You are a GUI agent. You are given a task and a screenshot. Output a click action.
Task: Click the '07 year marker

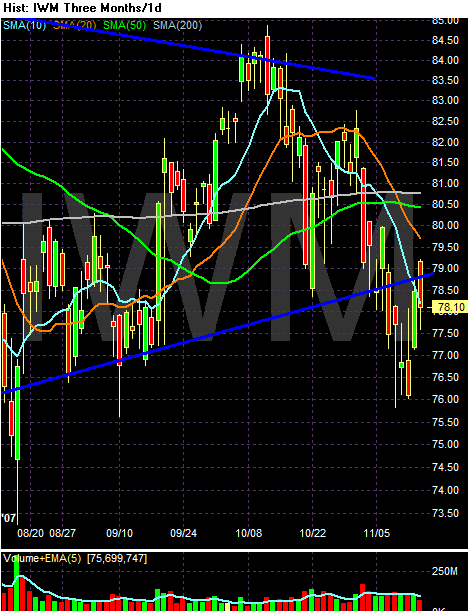click(x=8, y=519)
